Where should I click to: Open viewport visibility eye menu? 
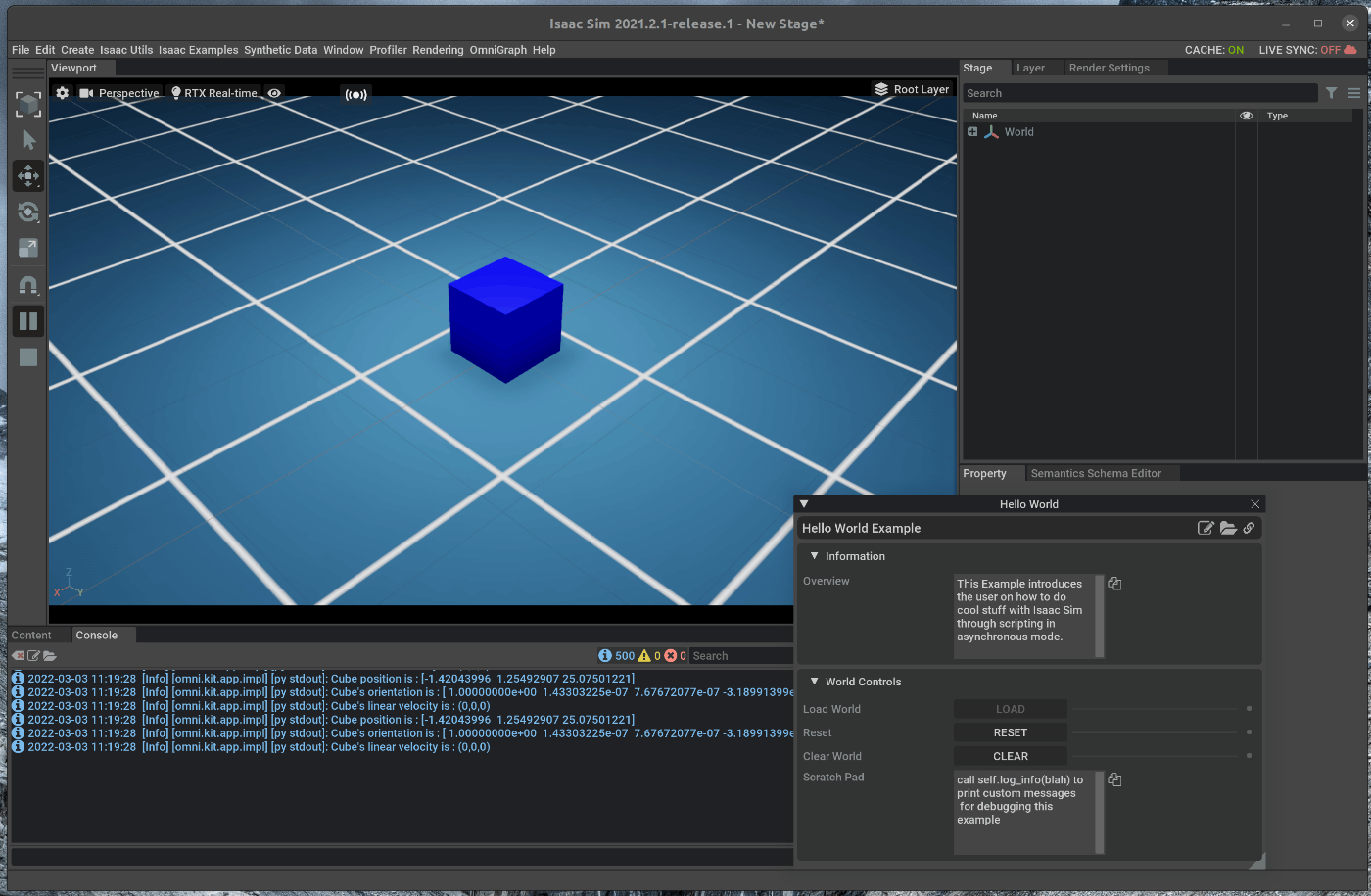click(275, 93)
